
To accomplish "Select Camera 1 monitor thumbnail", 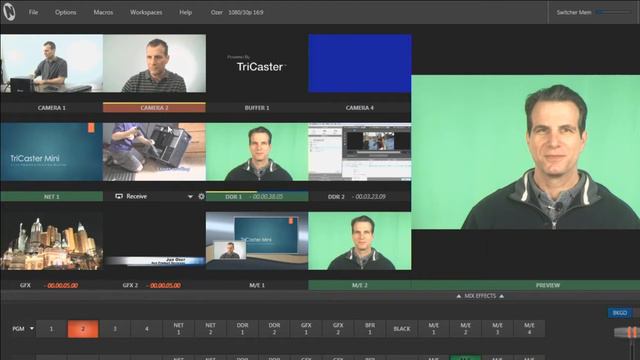I will (51, 63).
